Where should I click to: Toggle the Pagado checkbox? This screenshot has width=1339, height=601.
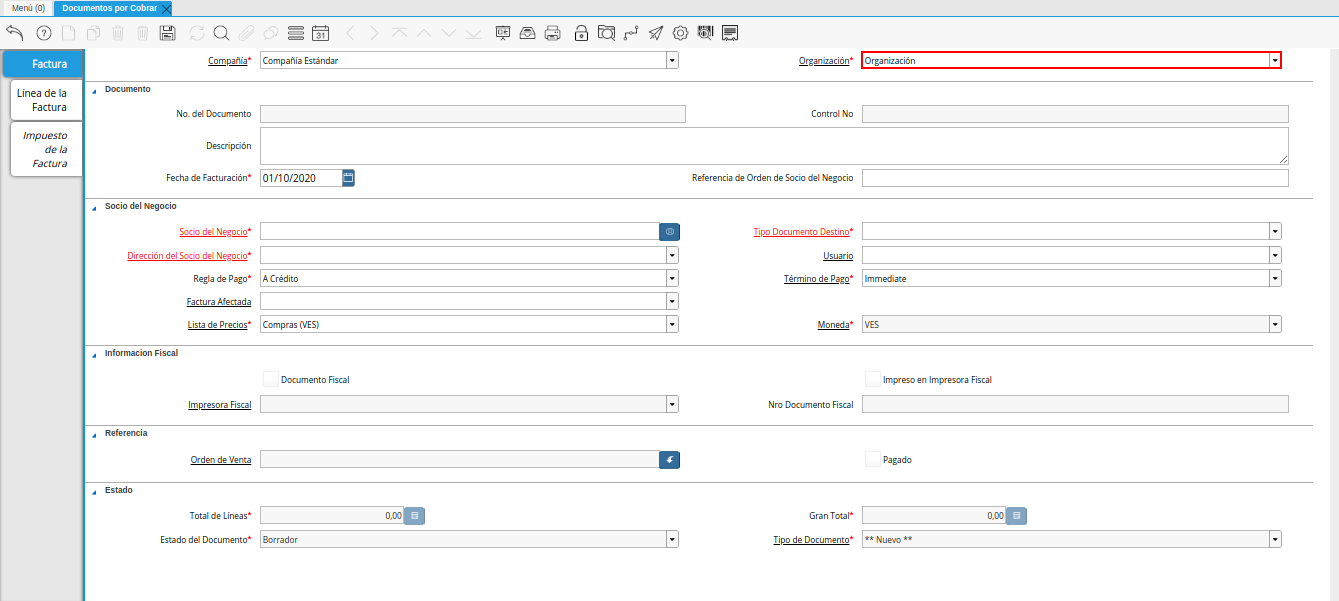coord(873,460)
